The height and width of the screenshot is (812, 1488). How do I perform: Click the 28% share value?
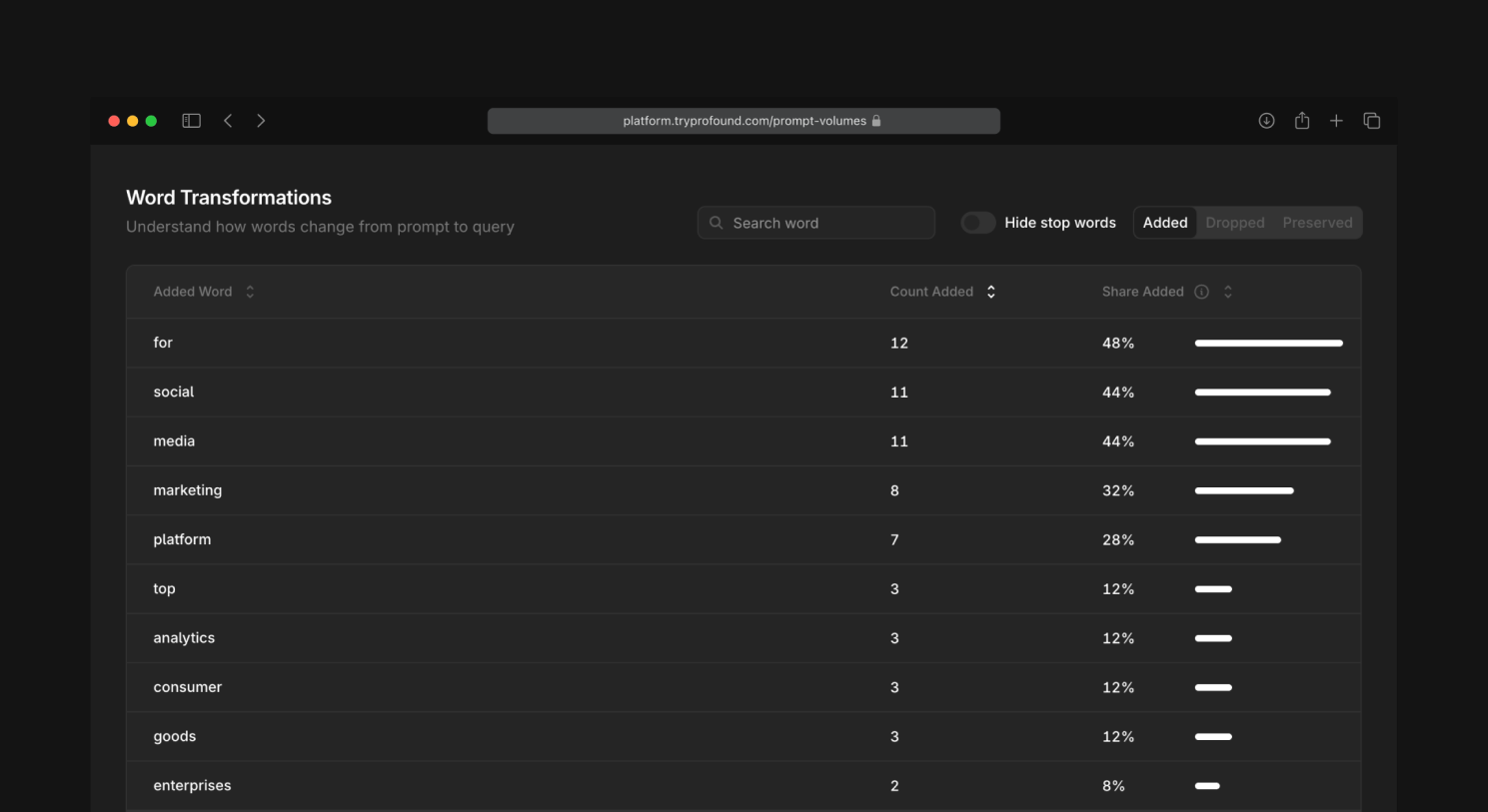point(1118,539)
